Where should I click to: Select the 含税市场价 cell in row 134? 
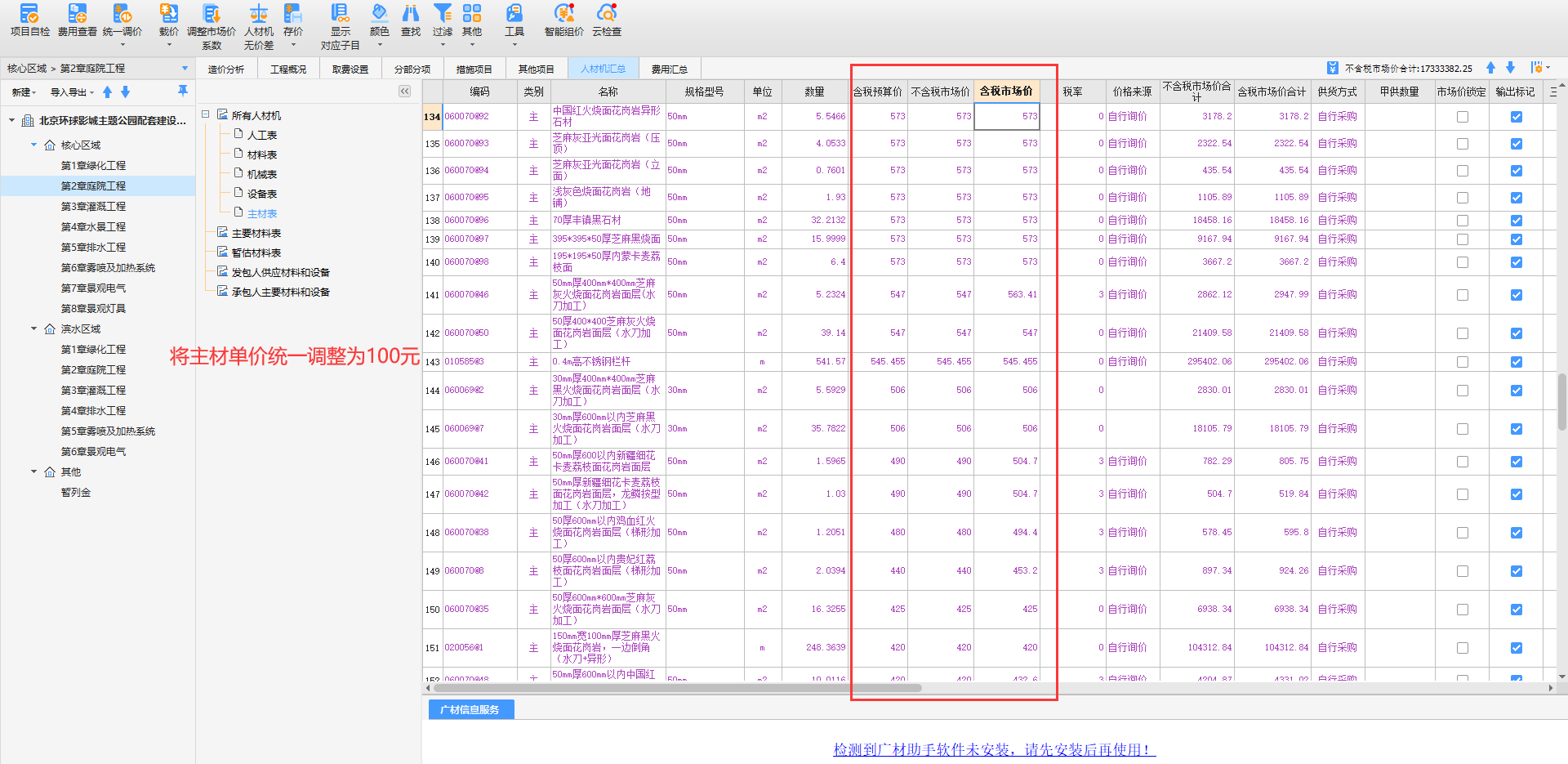[1007, 117]
